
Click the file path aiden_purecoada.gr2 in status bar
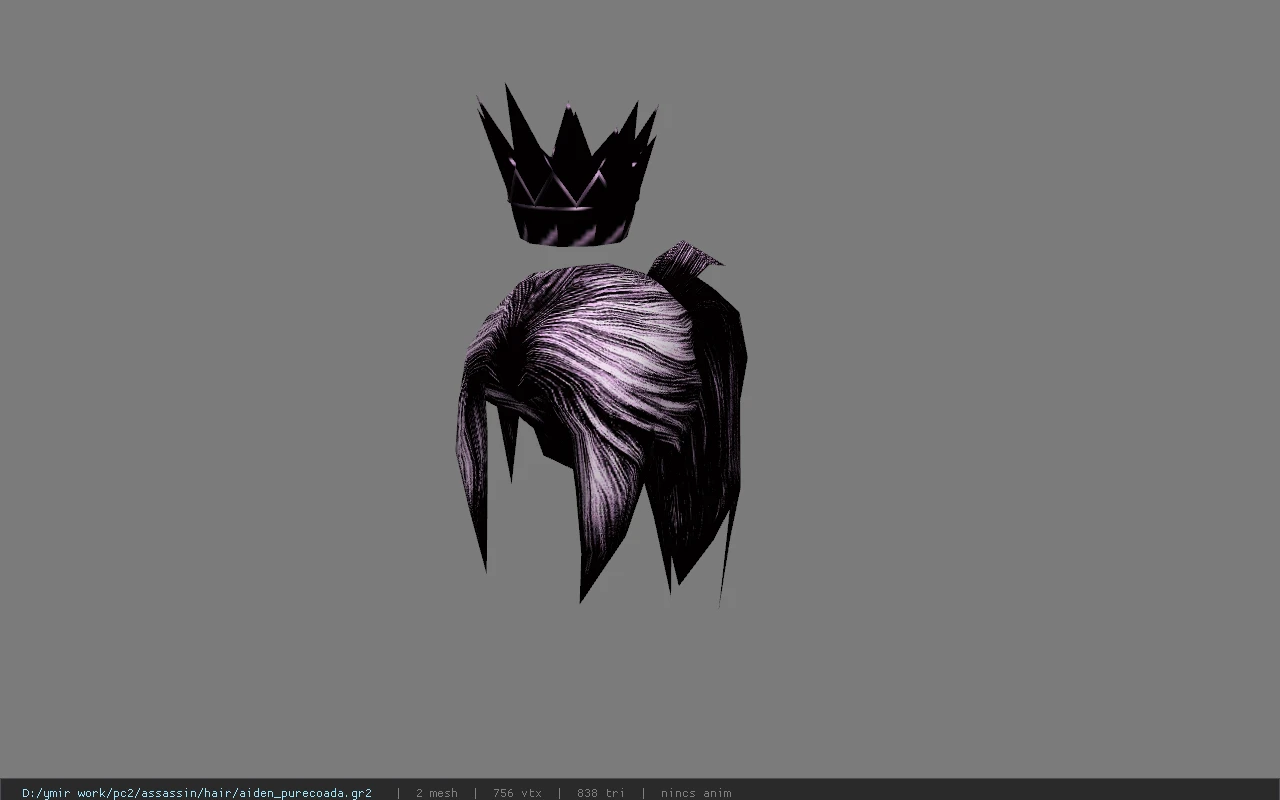[197, 793]
